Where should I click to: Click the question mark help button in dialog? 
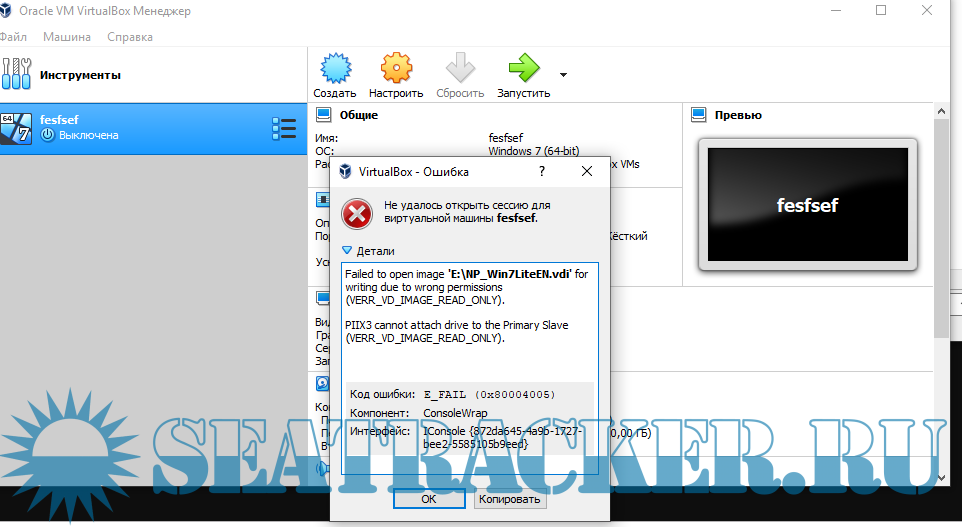542,172
